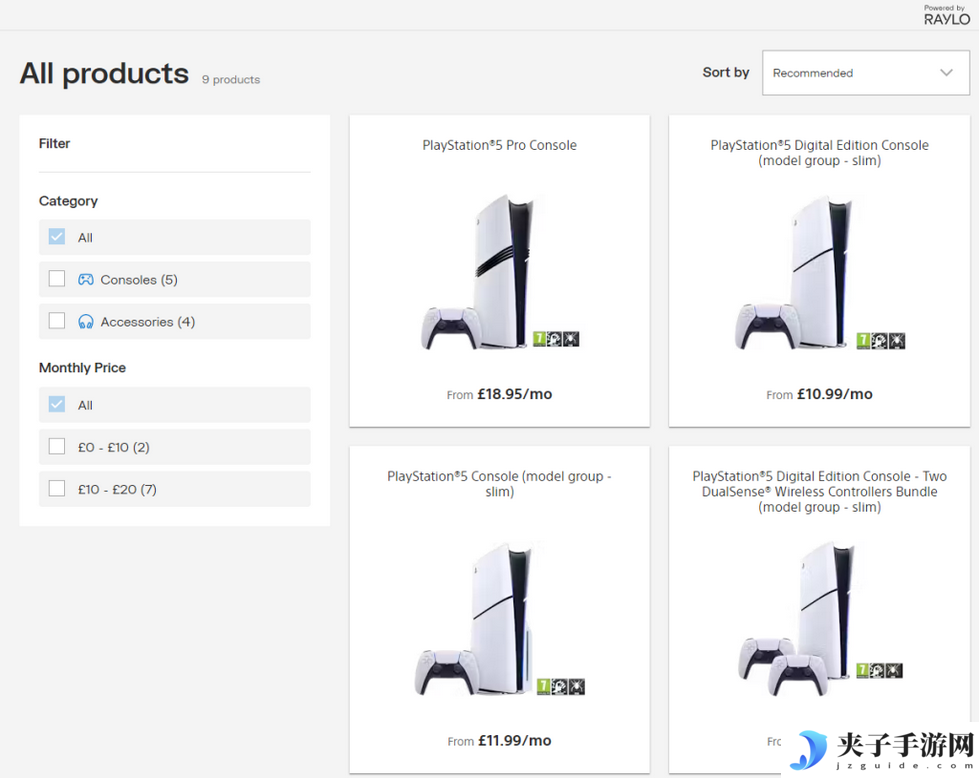This screenshot has width=979, height=778.
Task: Open the Two DualSense Wireless Controllers Bundle title
Action: pos(819,491)
